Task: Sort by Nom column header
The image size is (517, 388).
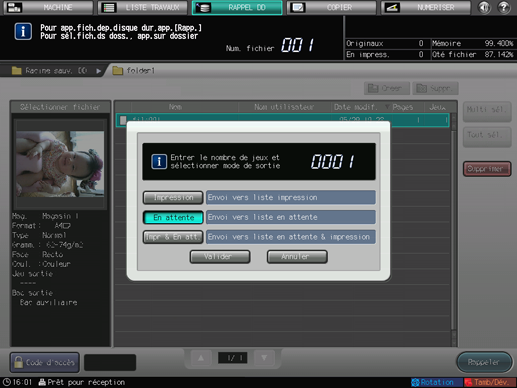Action: click(175, 107)
